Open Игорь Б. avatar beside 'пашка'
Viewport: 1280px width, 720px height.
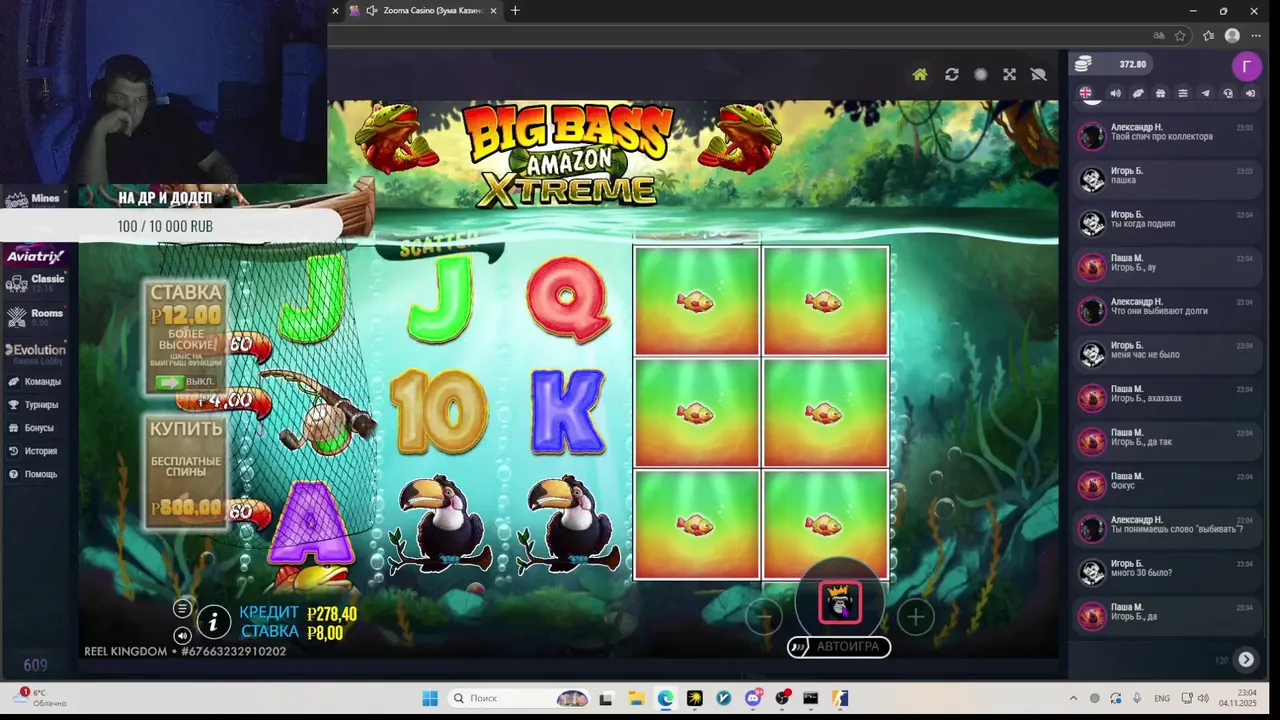(x=1092, y=179)
